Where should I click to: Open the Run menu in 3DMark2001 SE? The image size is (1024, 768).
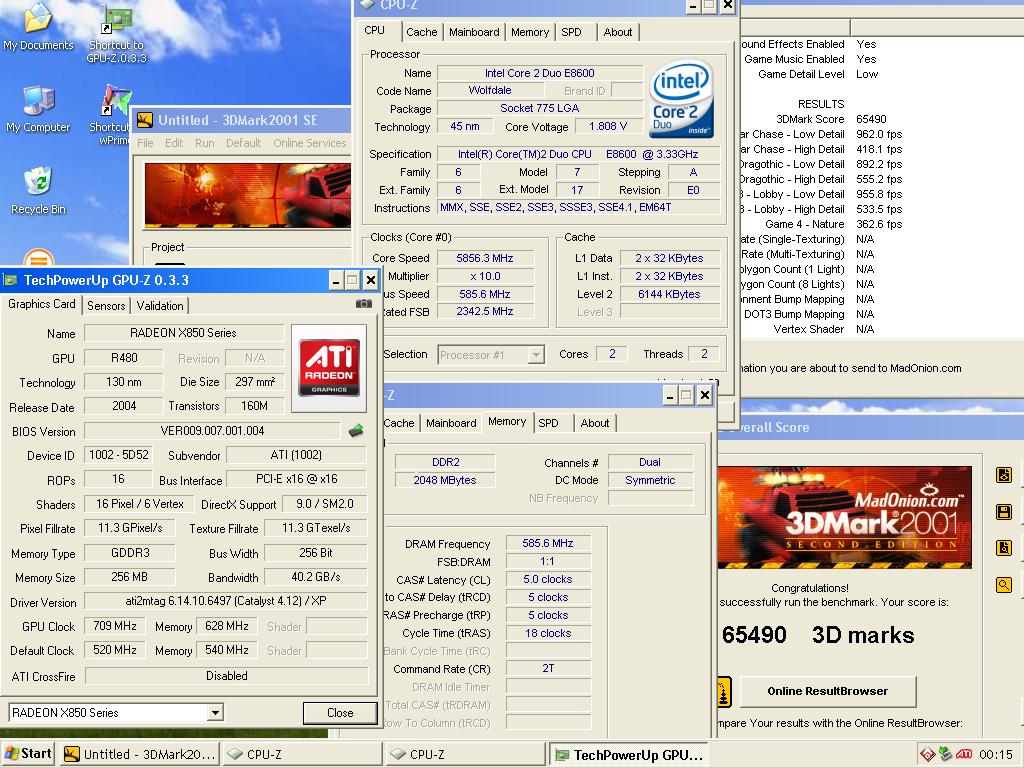204,143
